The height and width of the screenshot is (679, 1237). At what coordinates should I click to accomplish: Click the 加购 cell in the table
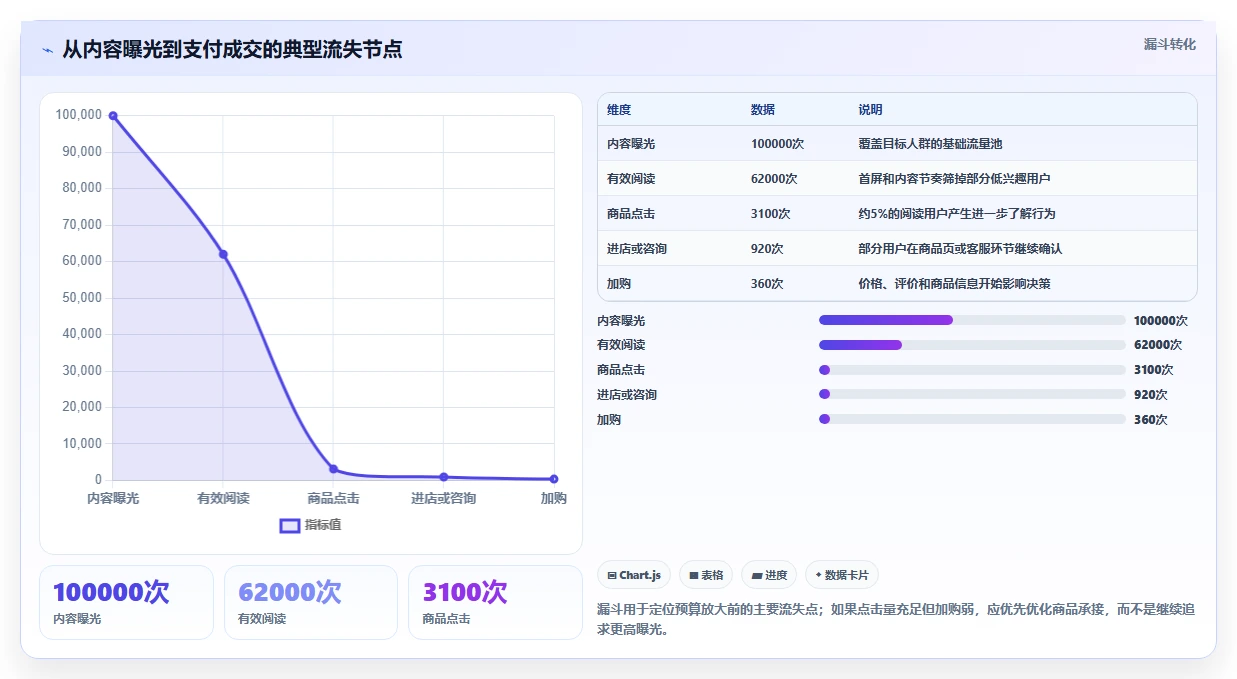pyautogui.click(x=619, y=284)
